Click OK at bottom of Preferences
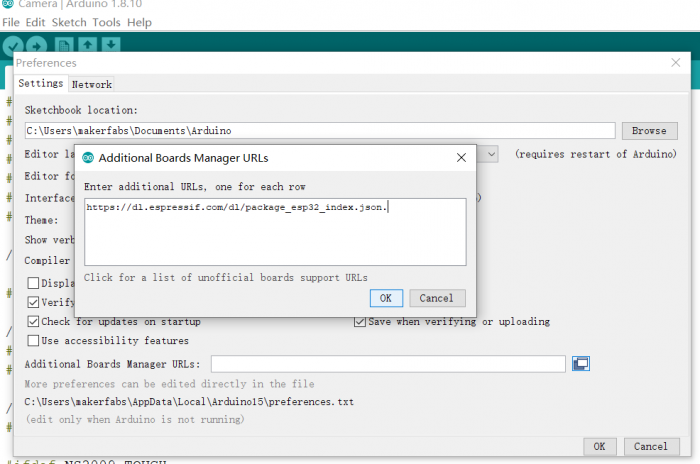The image size is (700, 464). click(x=600, y=446)
